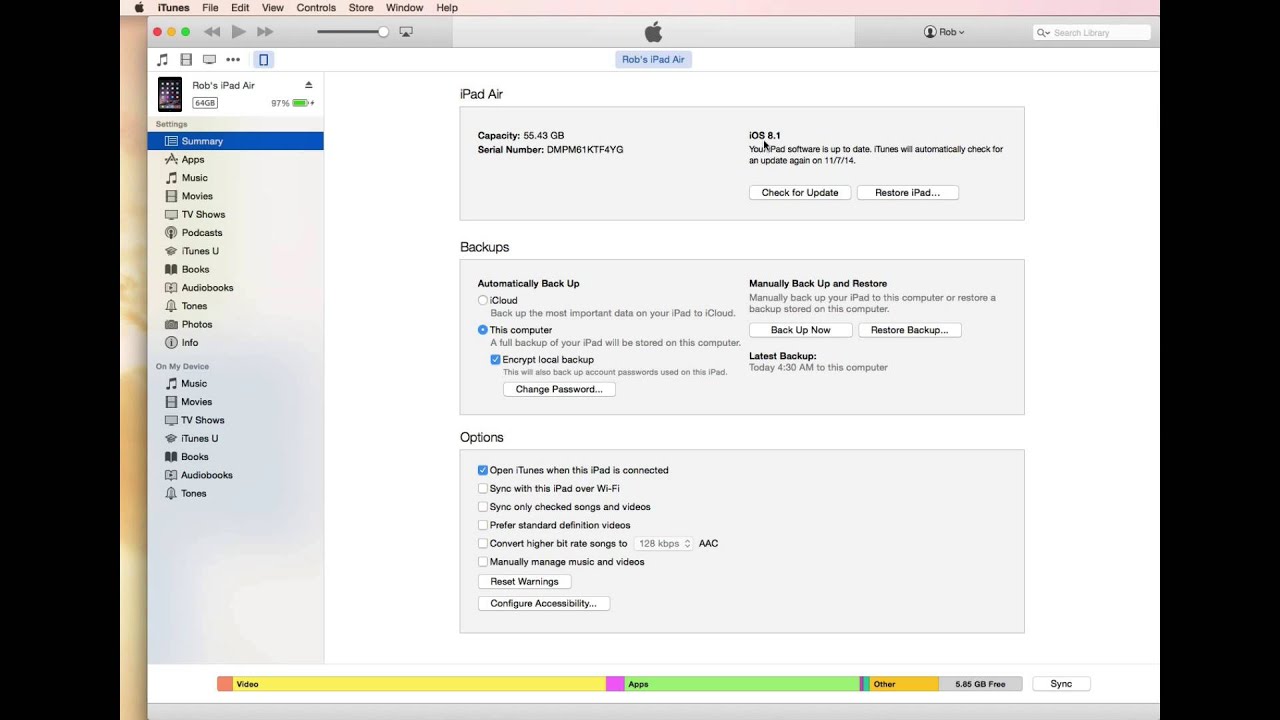
Task: Select Summary in sidebar
Action: (235, 141)
